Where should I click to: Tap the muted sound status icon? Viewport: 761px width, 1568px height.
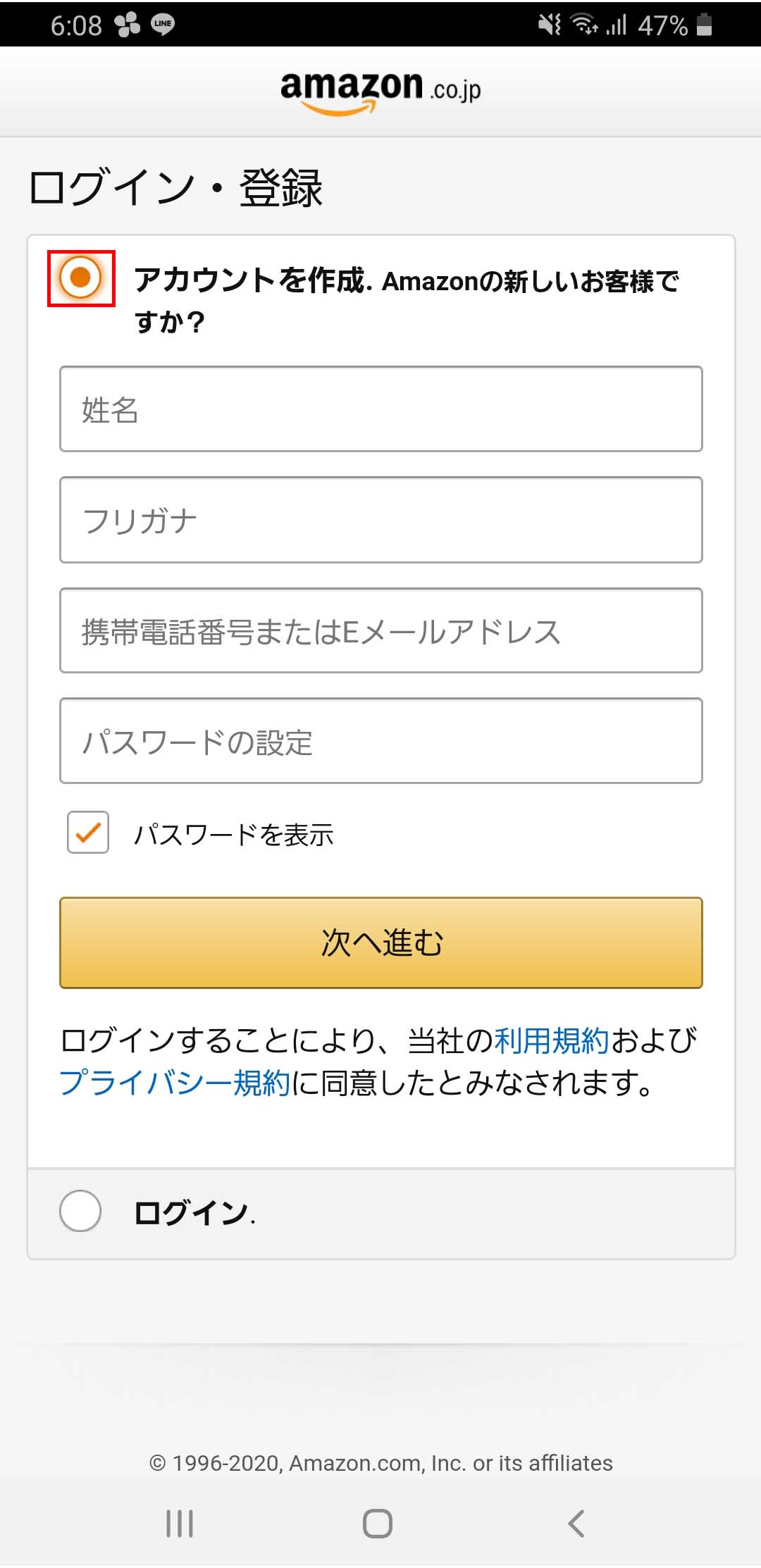tap(550, 25)
